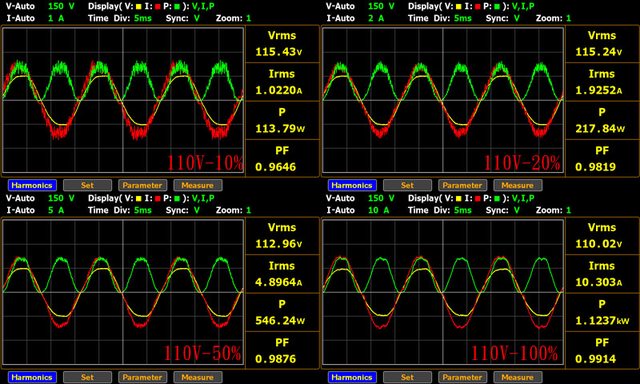Click the green P color swatch, bottom-left header
Viewport: 640px width, 384px height.
(177, 199)
